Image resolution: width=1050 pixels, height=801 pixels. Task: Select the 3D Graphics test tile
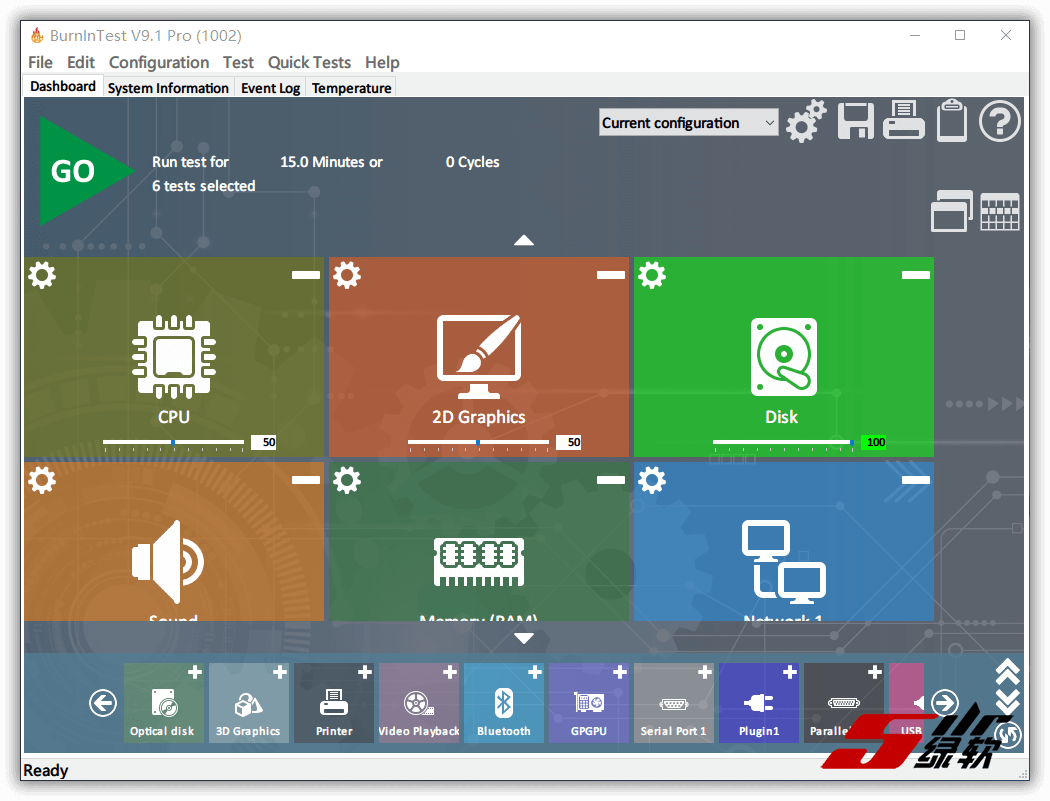point(249,703)
